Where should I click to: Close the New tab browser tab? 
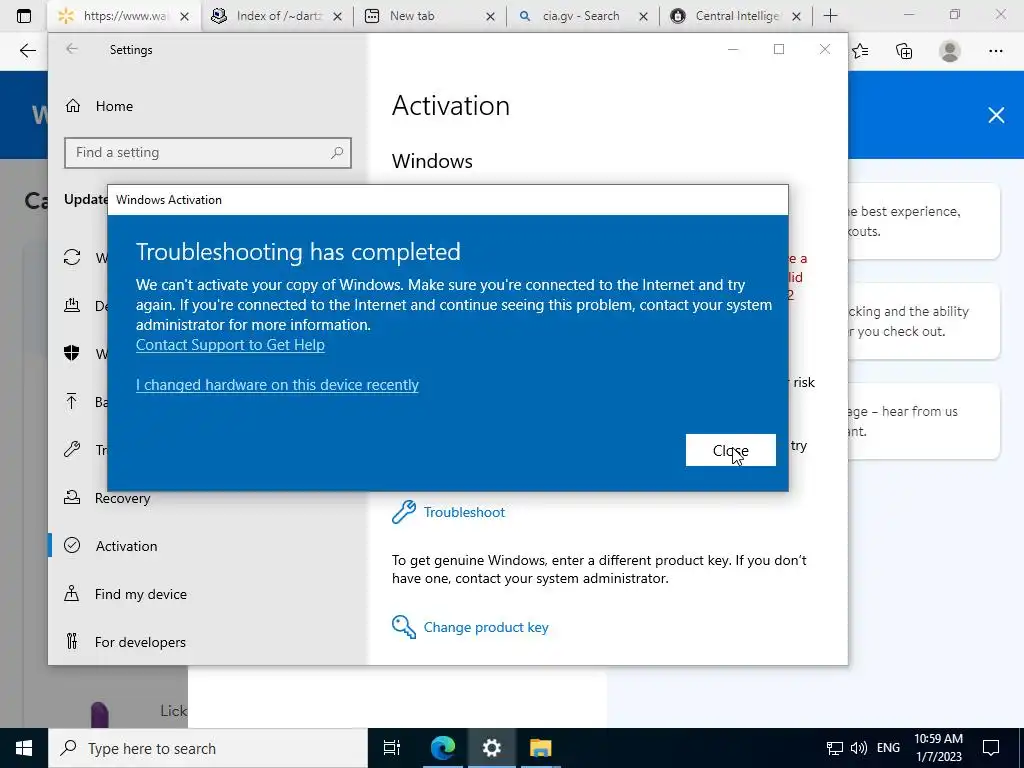click(x=490, y=16)
